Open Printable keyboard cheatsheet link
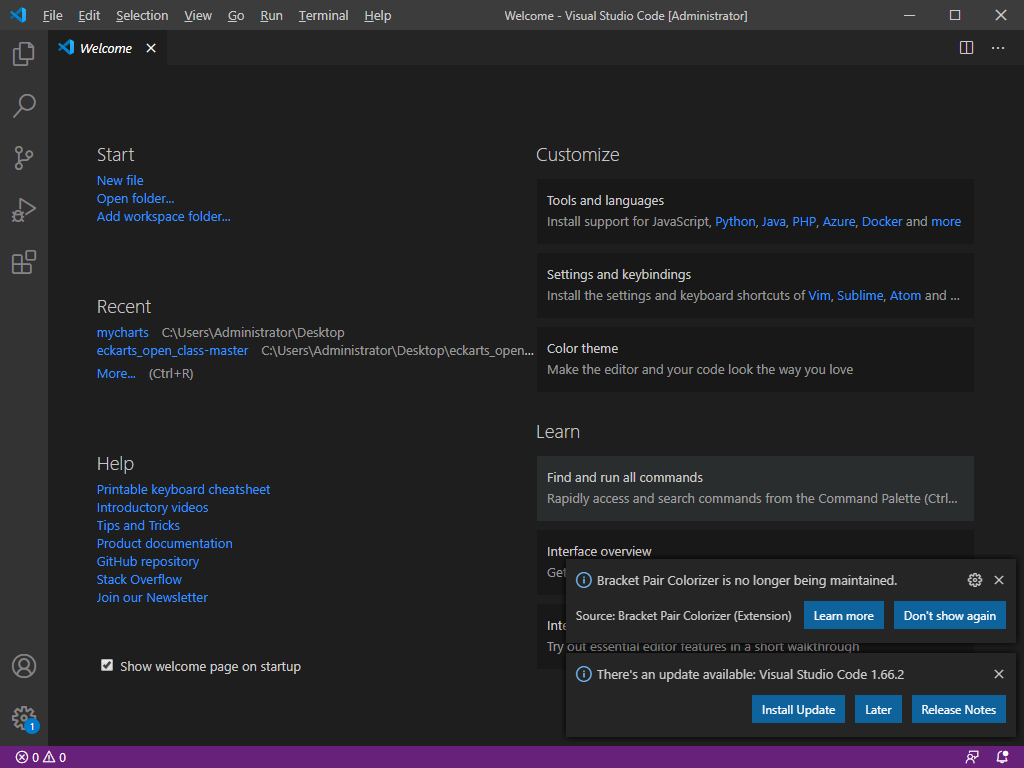 coord(183,489)
